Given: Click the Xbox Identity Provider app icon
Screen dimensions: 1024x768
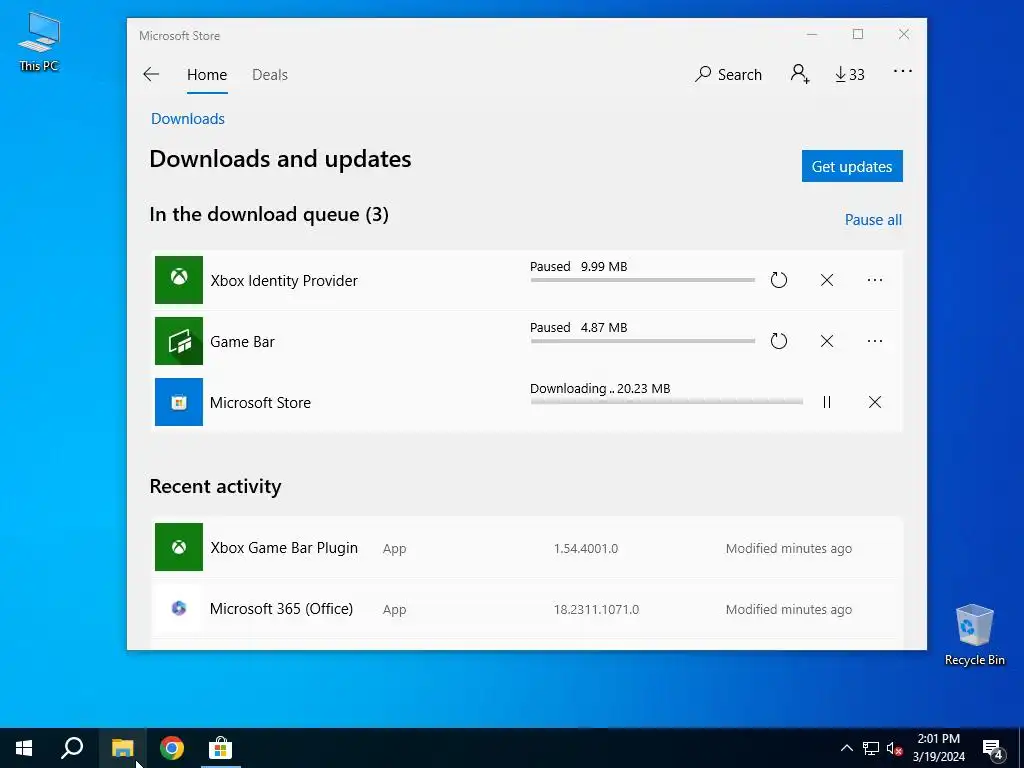Looking at the screenshot, I should click(x=179, y=280).
